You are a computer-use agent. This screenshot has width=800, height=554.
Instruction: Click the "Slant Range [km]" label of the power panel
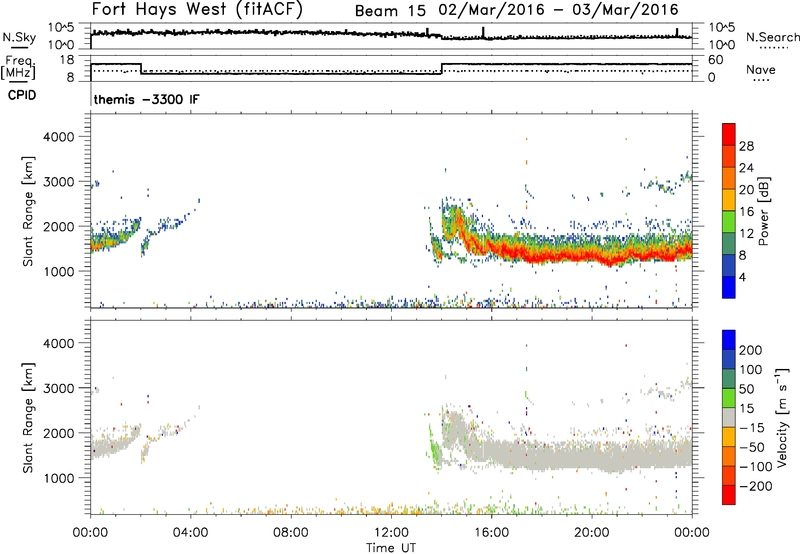tap(28, 211)
